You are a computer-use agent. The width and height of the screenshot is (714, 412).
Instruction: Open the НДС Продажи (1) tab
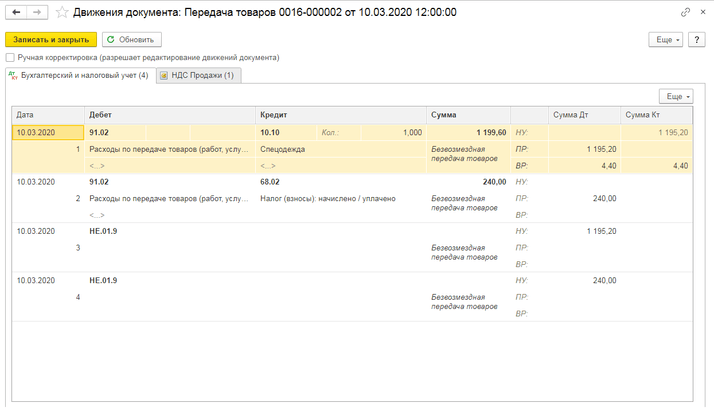[203, 75]
